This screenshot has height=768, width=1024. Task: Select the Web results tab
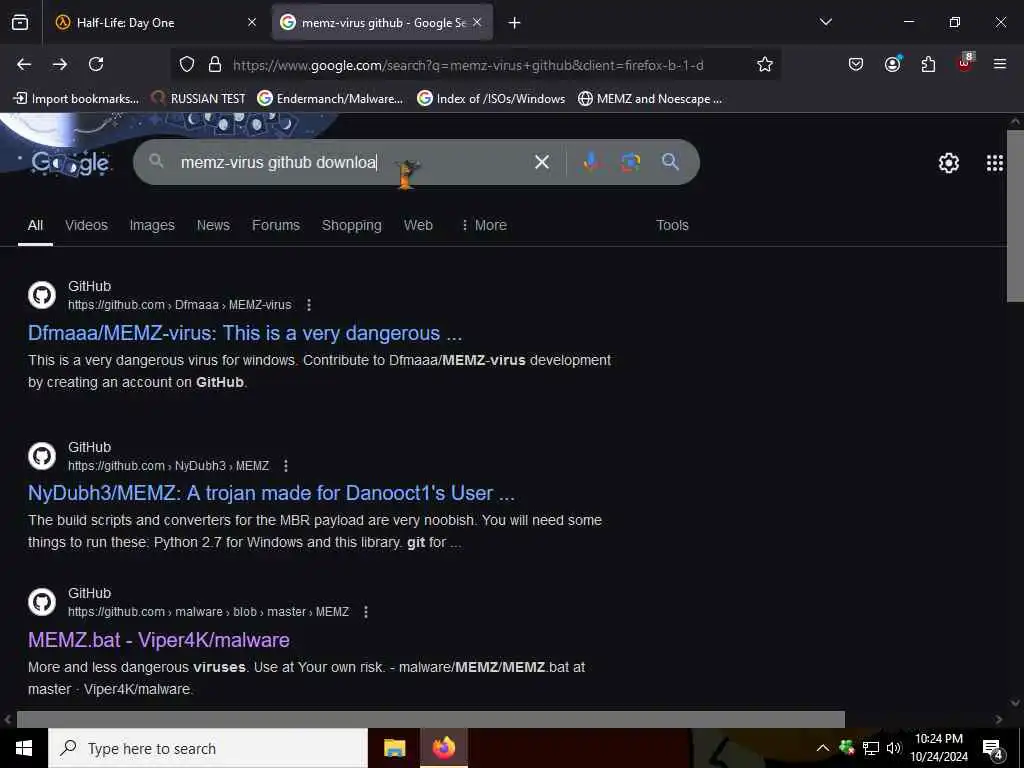pyautogui.click(x=418, y=225)
